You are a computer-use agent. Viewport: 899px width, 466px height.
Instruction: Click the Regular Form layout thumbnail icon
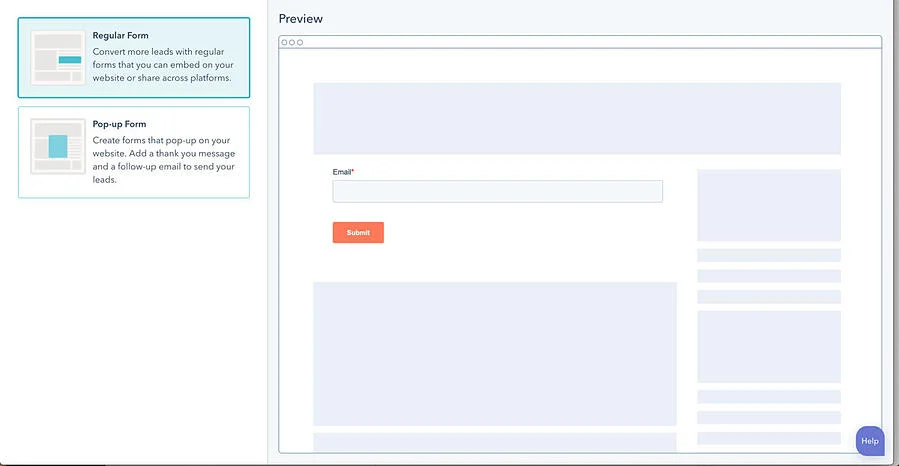[58, 58]
